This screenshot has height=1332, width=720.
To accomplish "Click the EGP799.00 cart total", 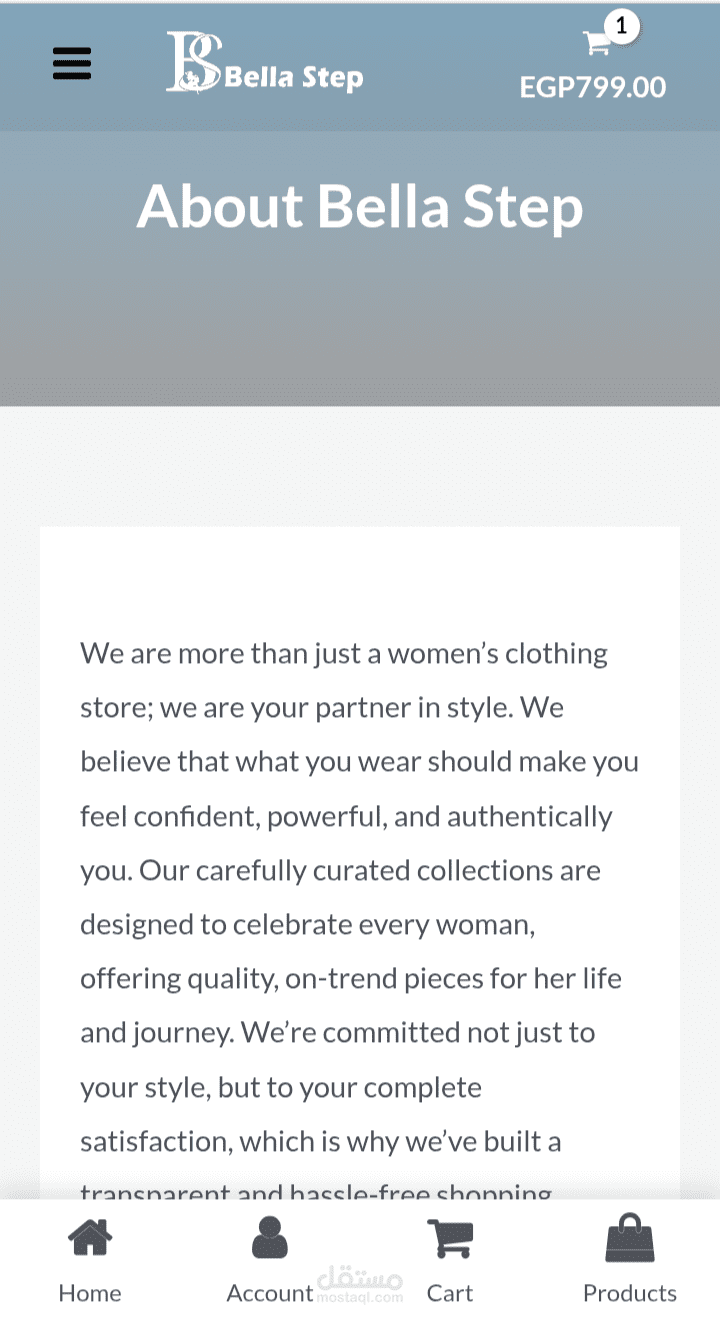I will pyautogui.click(x=592, y=87).
